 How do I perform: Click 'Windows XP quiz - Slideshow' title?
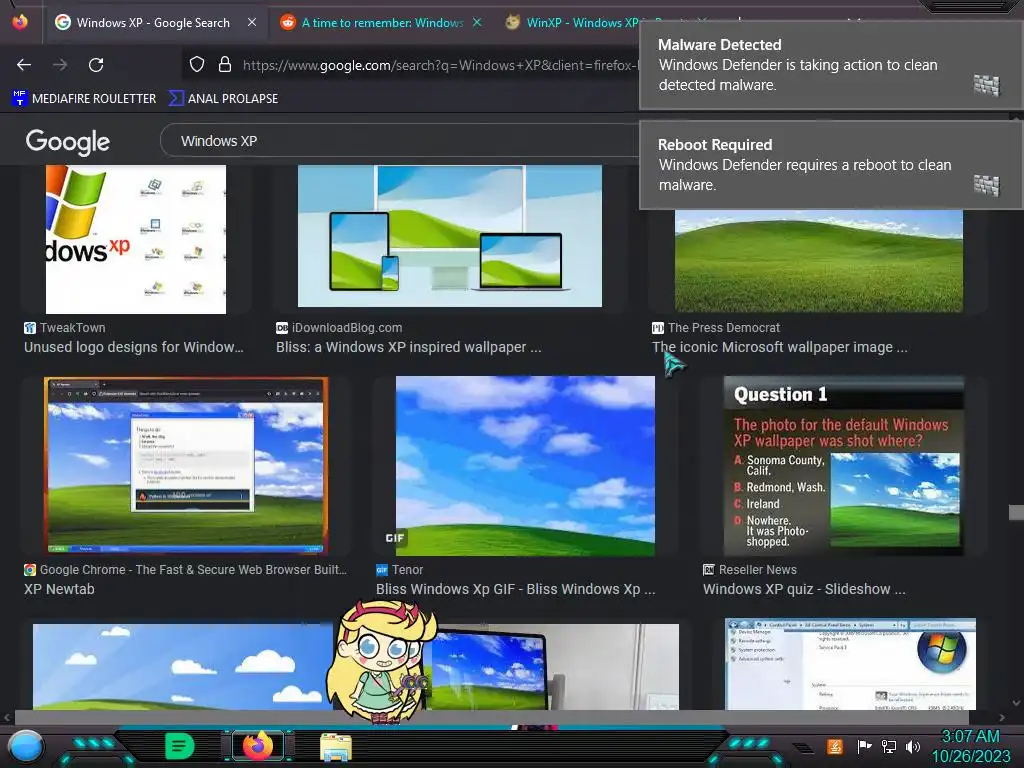click(x=804, y=589)
